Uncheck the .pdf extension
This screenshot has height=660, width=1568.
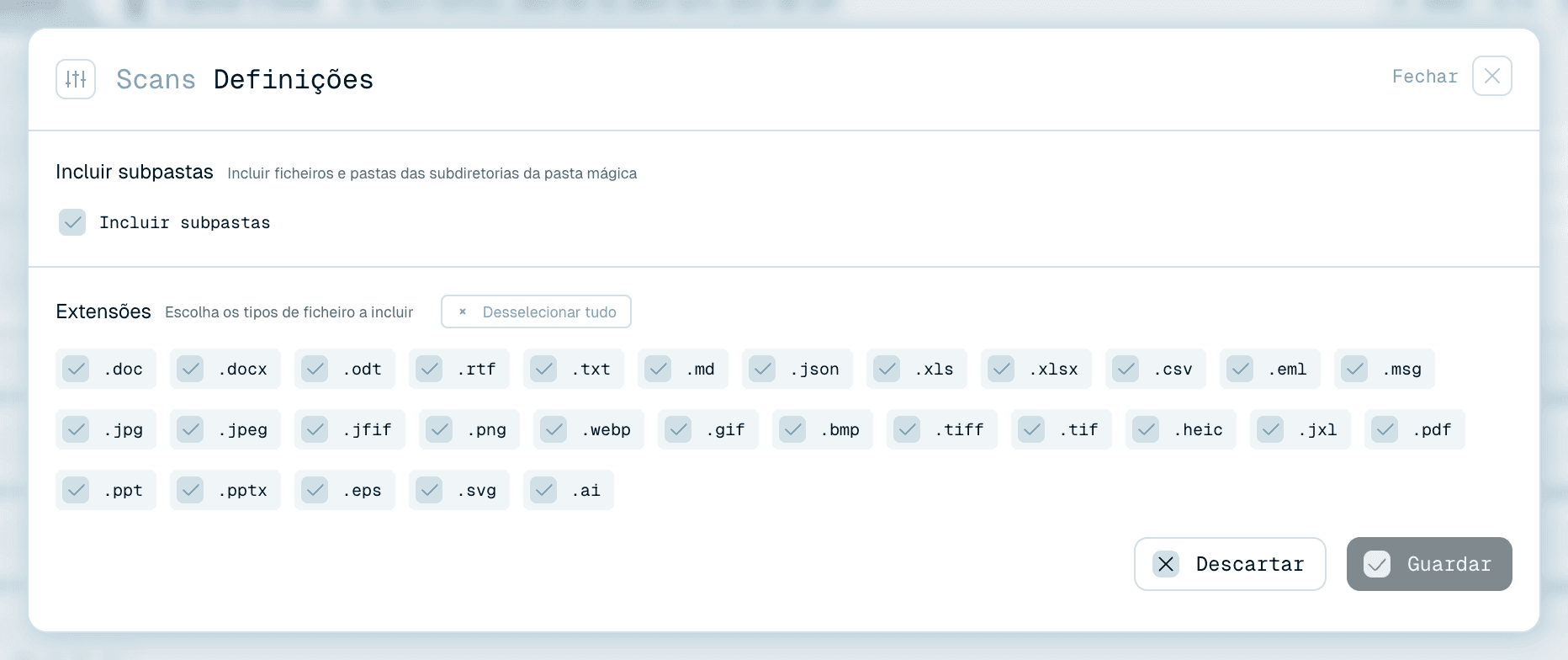(1414, 429)
